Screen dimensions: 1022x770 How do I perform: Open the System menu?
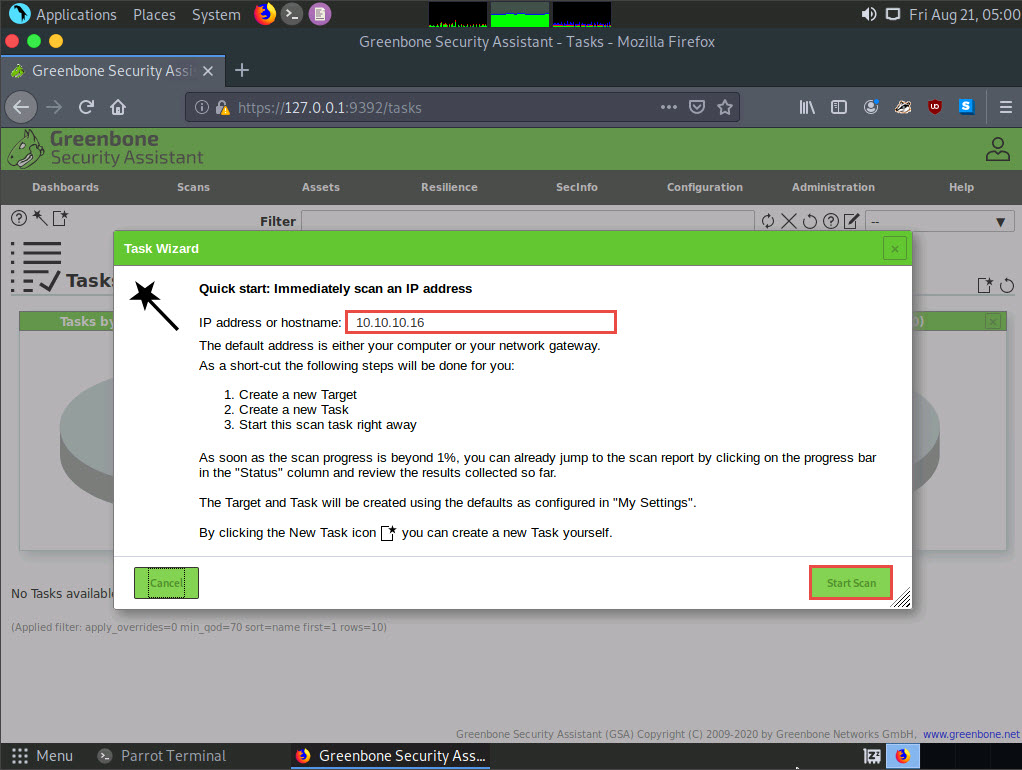click(216, 14)
